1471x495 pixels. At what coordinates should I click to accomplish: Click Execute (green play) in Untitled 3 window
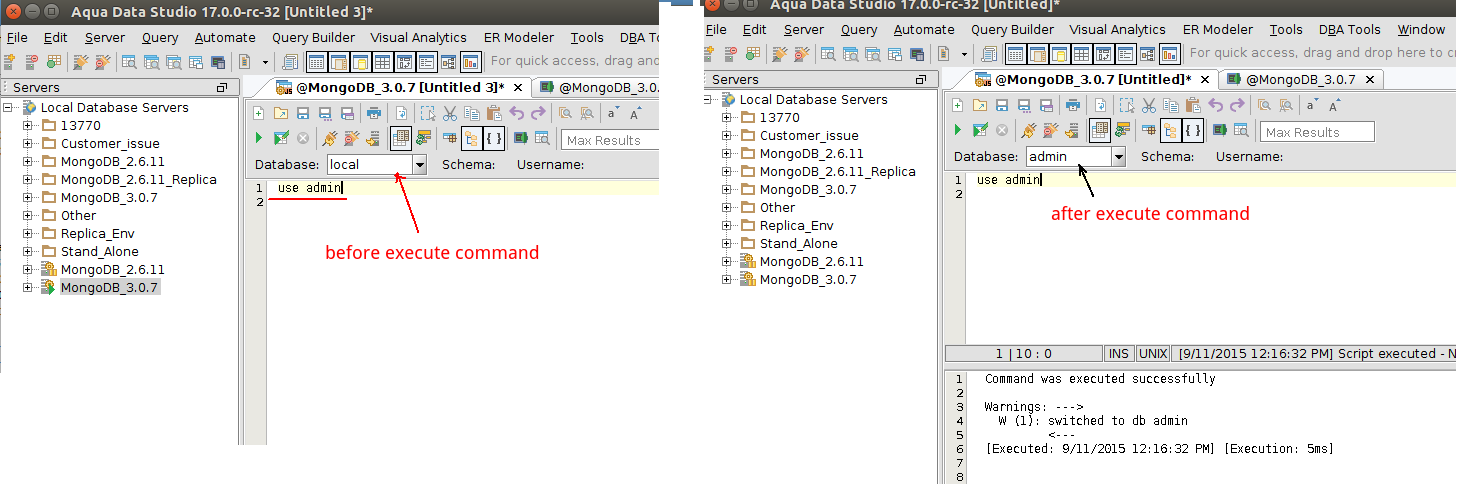click(x=258, y=139)
